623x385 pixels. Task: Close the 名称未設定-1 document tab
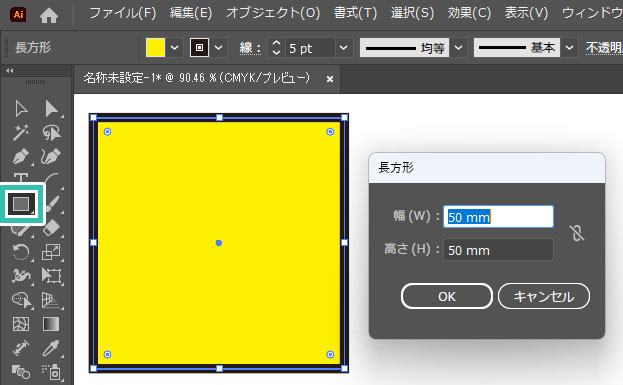[330, 79]
